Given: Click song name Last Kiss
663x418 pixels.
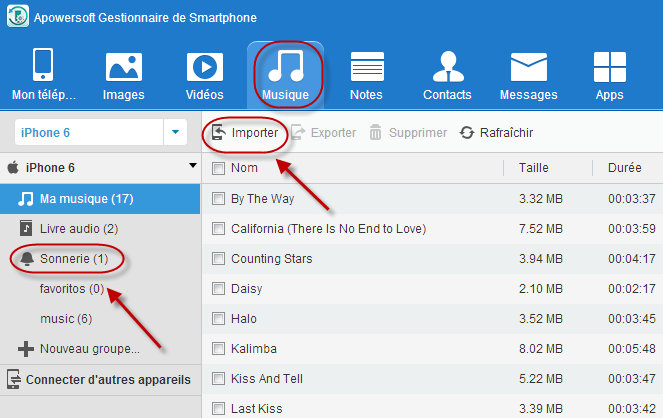Looking at the screenshot, I should click(257, 409).
